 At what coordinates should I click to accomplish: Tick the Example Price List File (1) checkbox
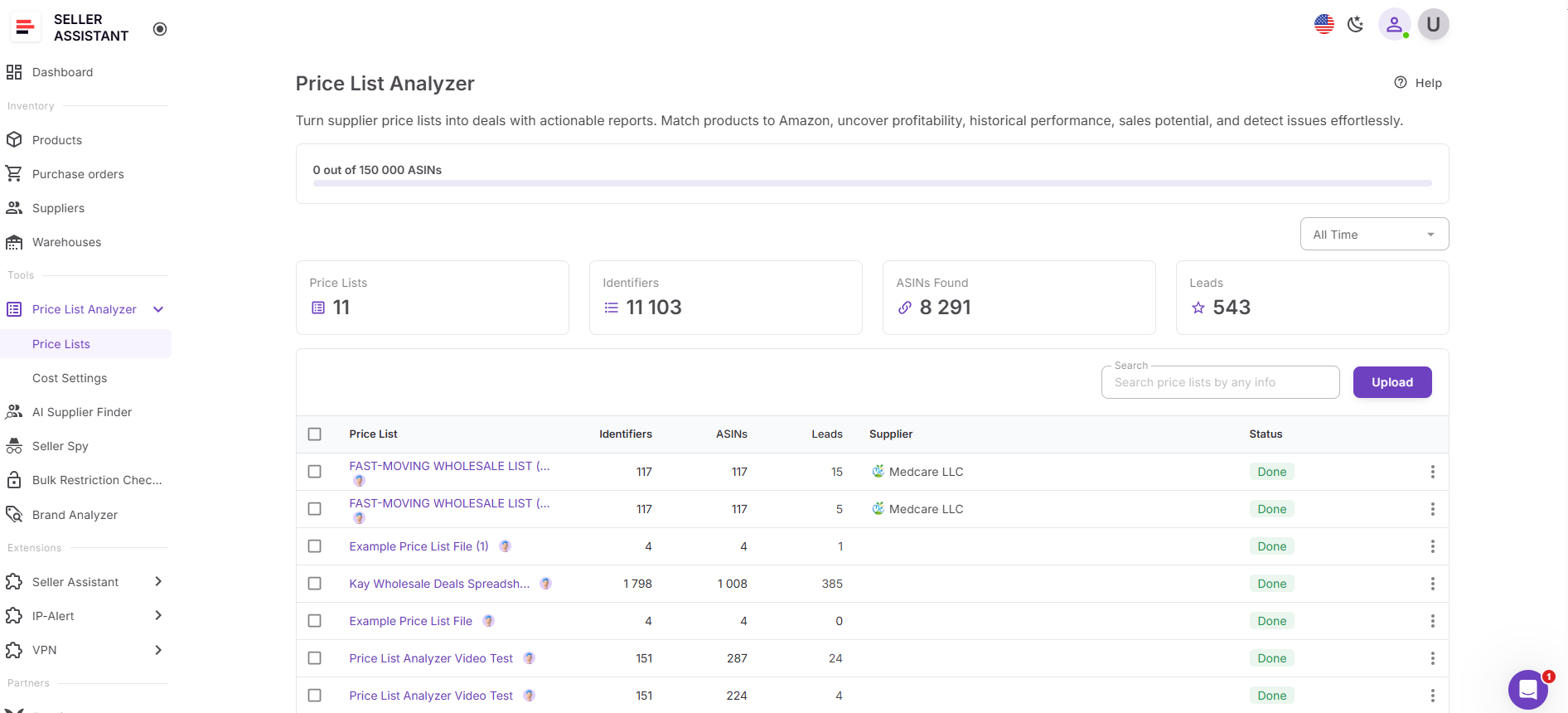click(315, 546)
